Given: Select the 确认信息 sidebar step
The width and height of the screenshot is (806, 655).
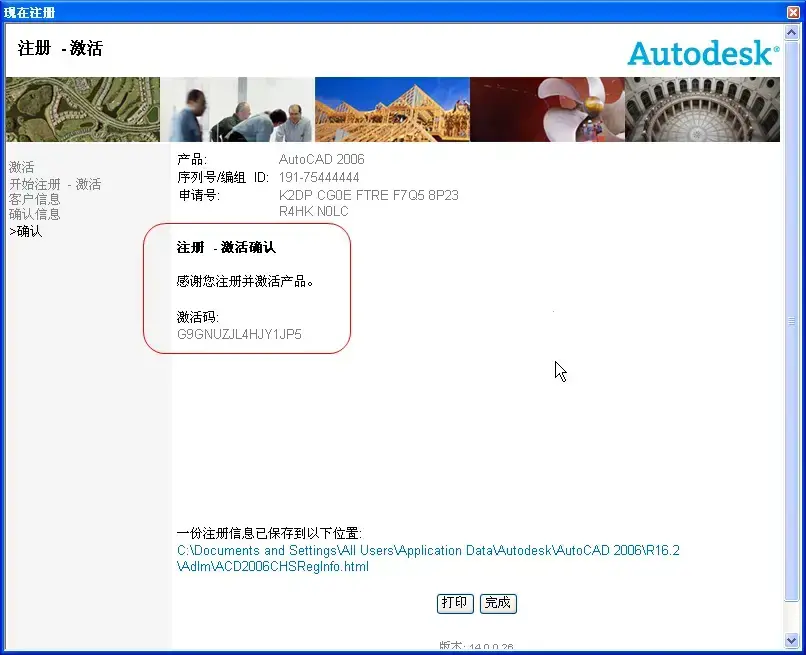Looking at the screenshot, I should 34,214.
